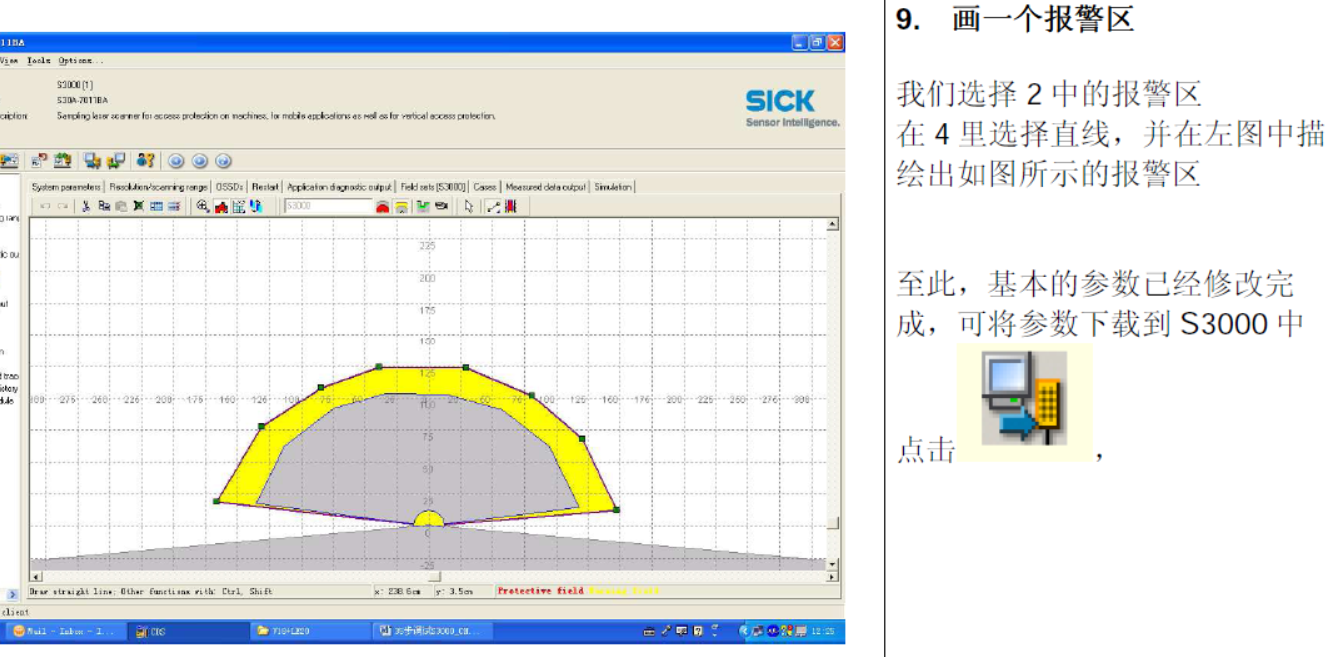Screen dimensions: 1337x657
Task: Click the vertical scrollbar up arrow
Action: click(833, 224)
